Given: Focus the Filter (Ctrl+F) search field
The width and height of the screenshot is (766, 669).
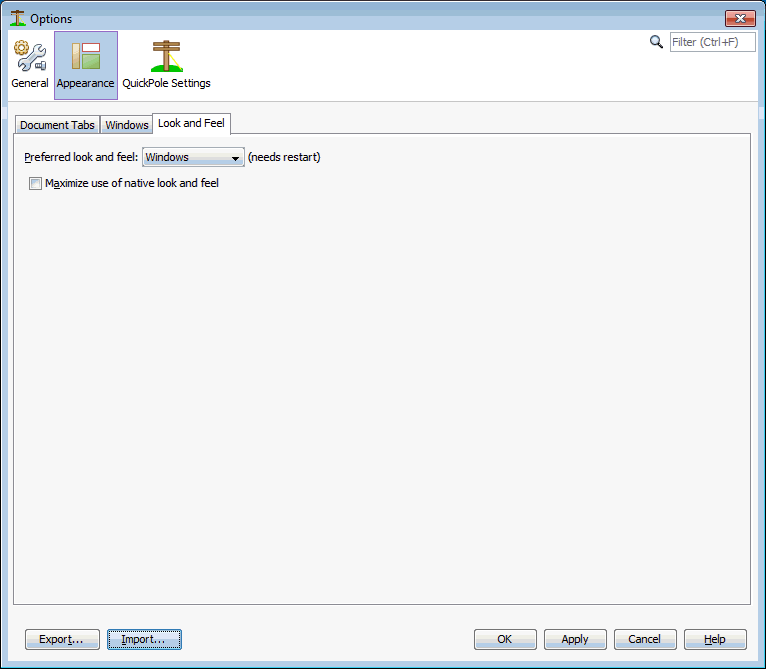Looking at the screenshot, I should point(712,42).
